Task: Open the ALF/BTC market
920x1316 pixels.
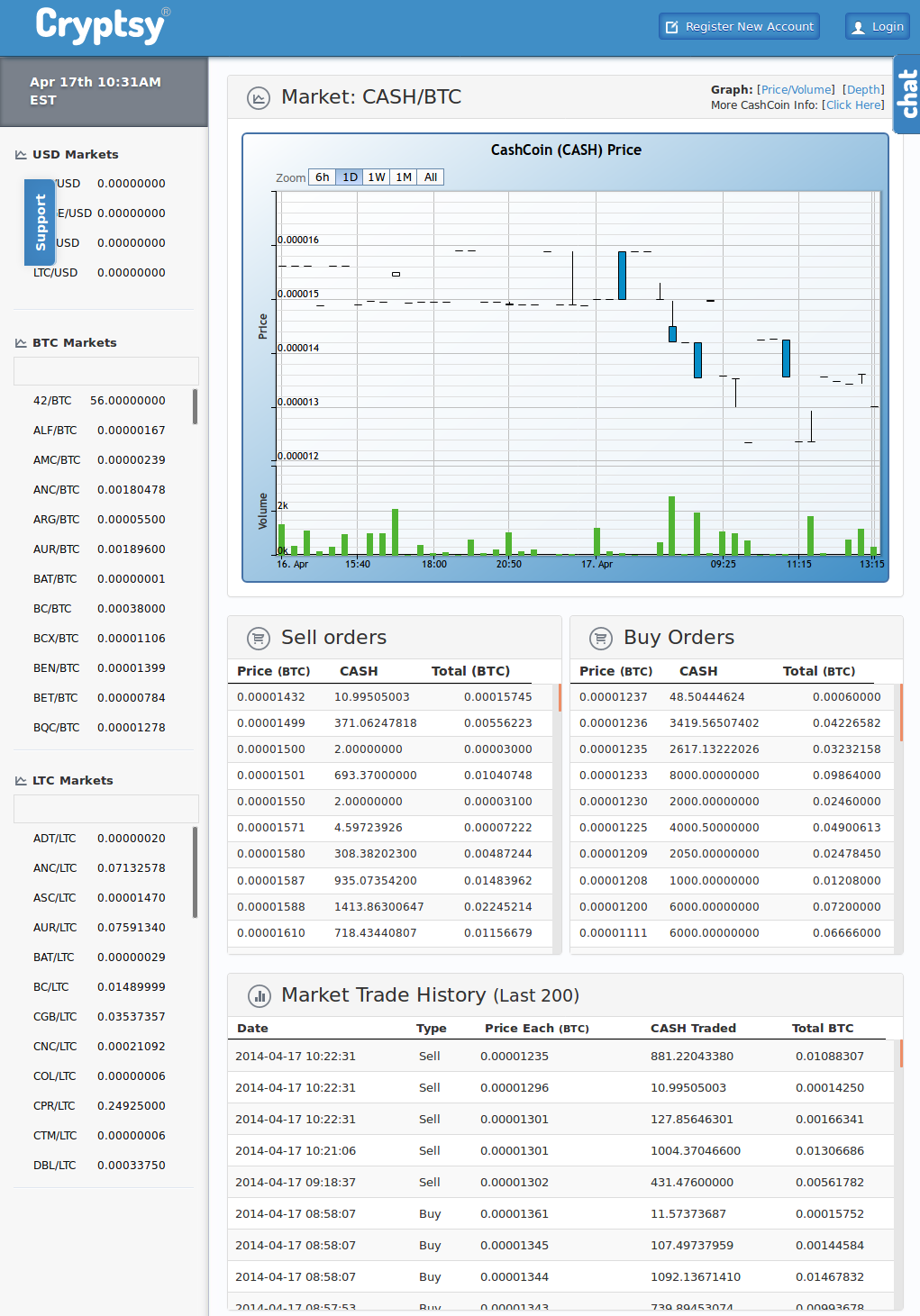Action: 99,431
